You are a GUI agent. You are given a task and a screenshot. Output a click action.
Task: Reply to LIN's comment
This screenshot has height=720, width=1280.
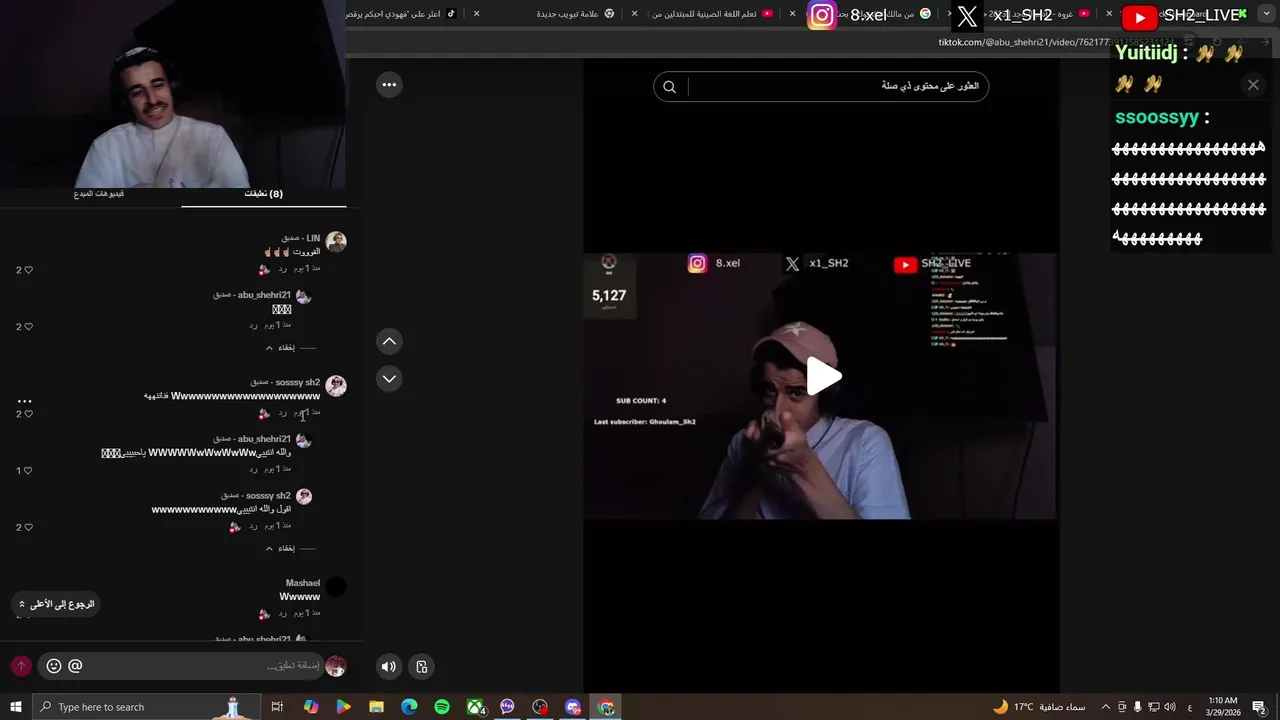283,269
